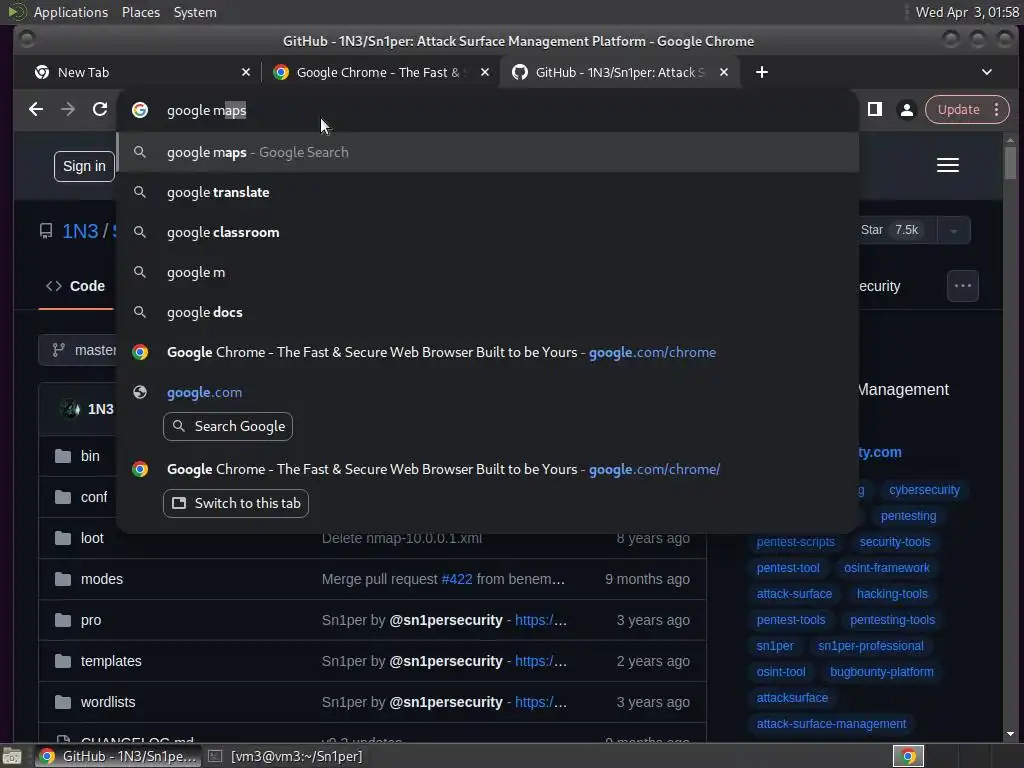1024x768 pixels.
Task: Open the conf folder
Action: 93,497
